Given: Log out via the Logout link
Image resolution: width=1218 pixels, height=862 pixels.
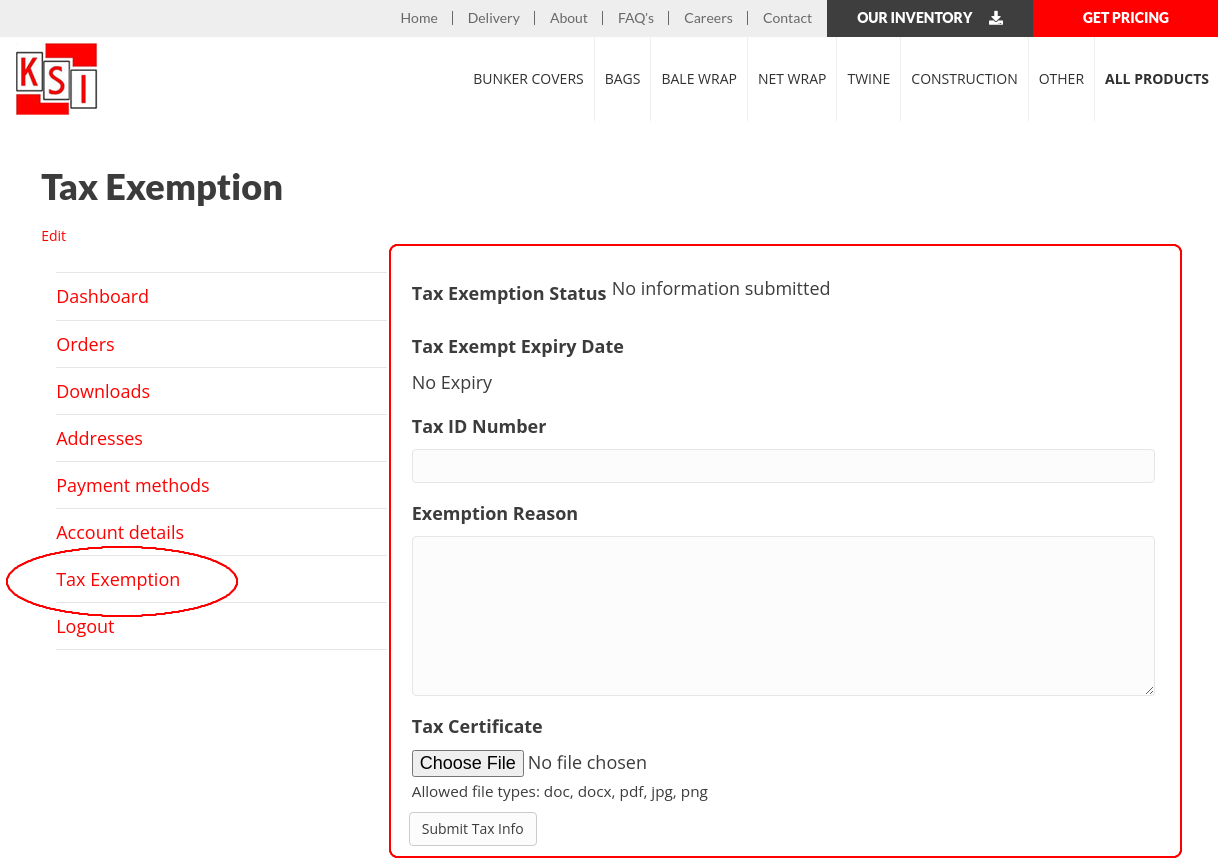Looking at the screenshot, I should tap(85, 626).
